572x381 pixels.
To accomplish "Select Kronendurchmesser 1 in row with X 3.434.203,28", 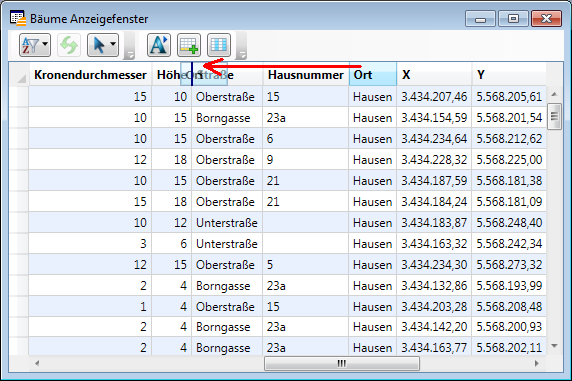I will point(90,307).
